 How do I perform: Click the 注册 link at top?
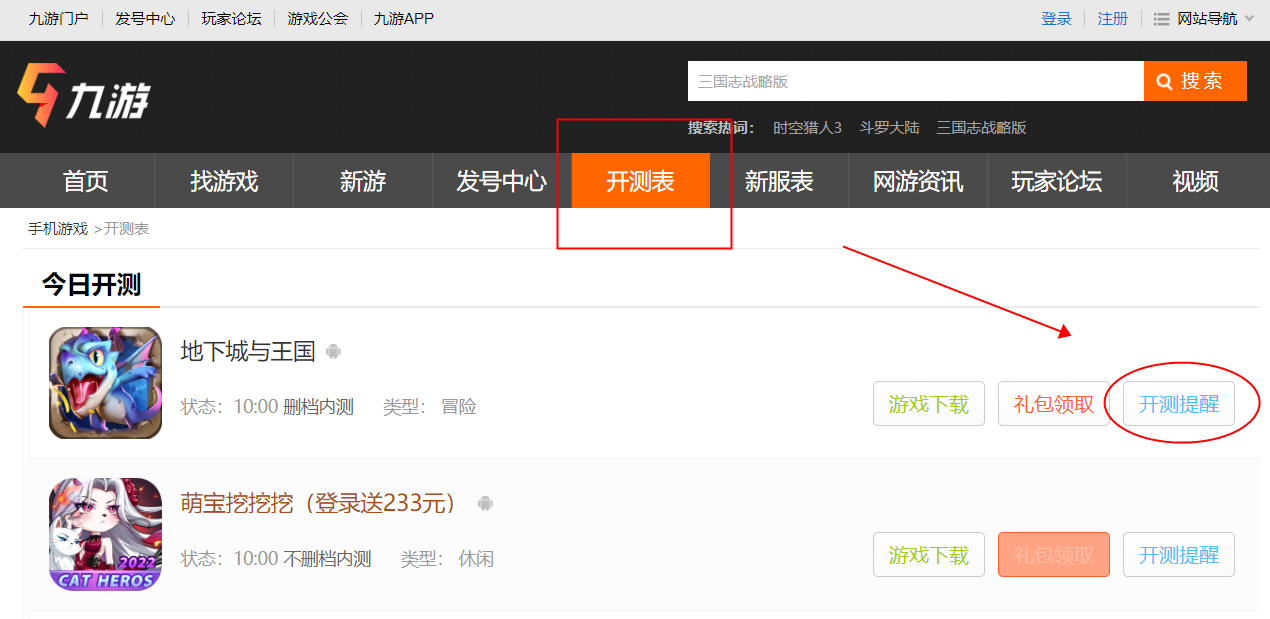(x=1112, y=19)
